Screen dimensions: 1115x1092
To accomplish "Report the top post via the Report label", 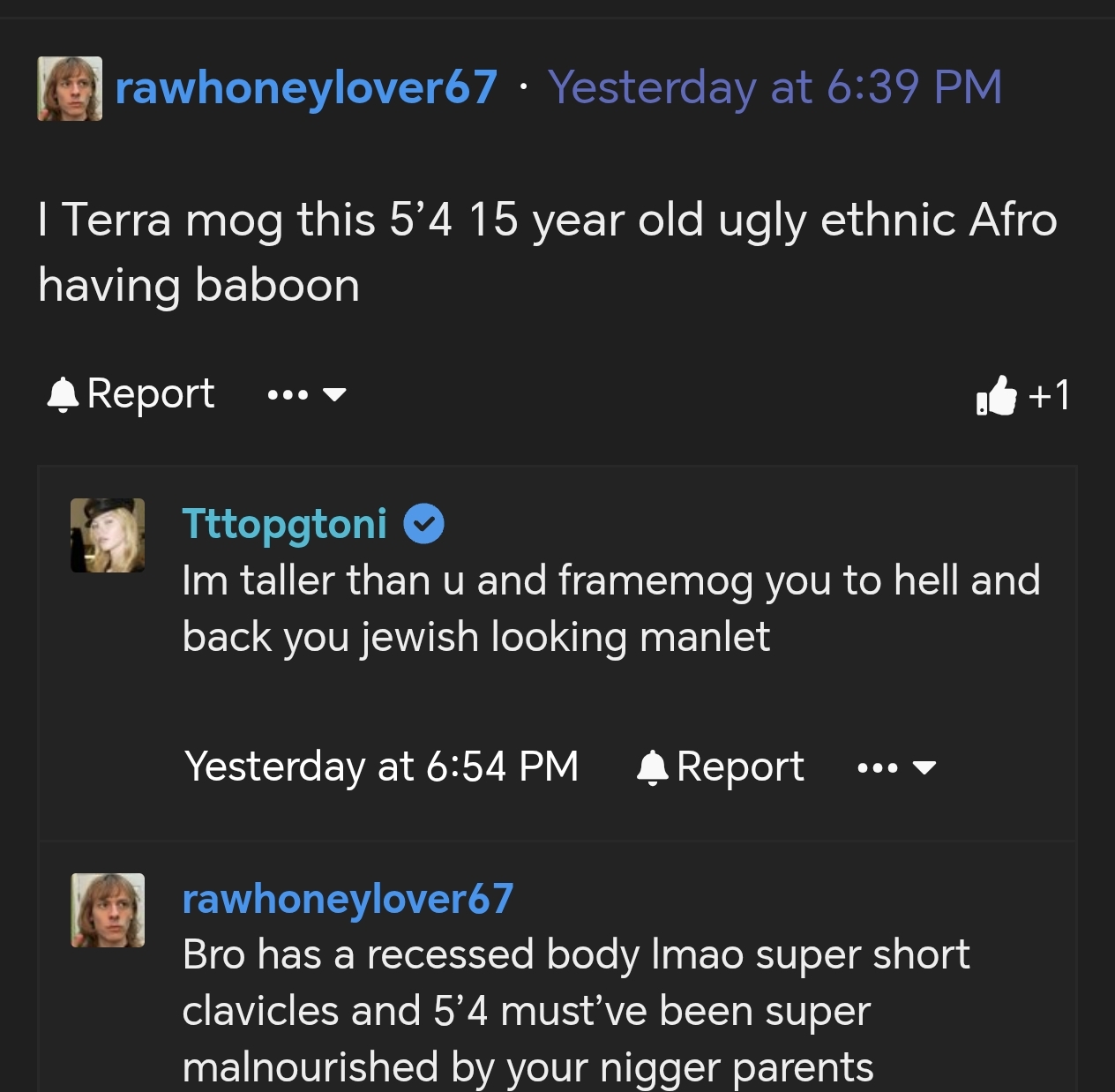I will 150,394.
